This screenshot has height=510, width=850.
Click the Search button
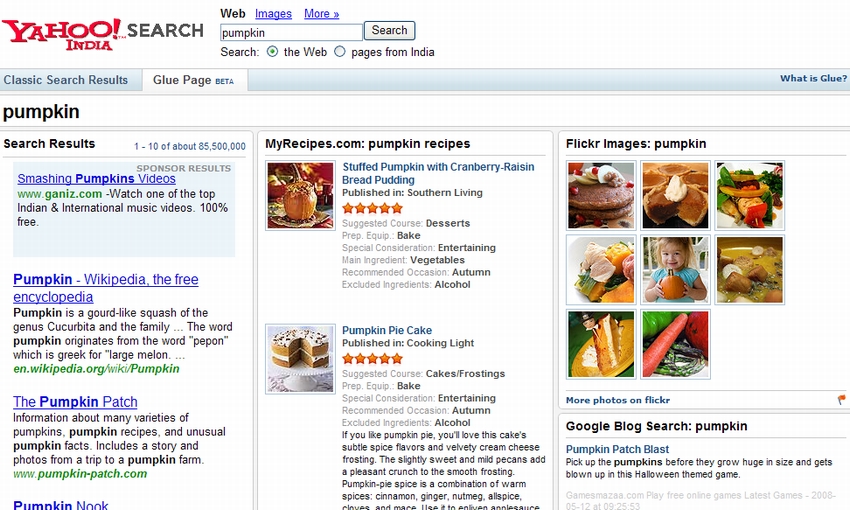[x=389, y=30]
